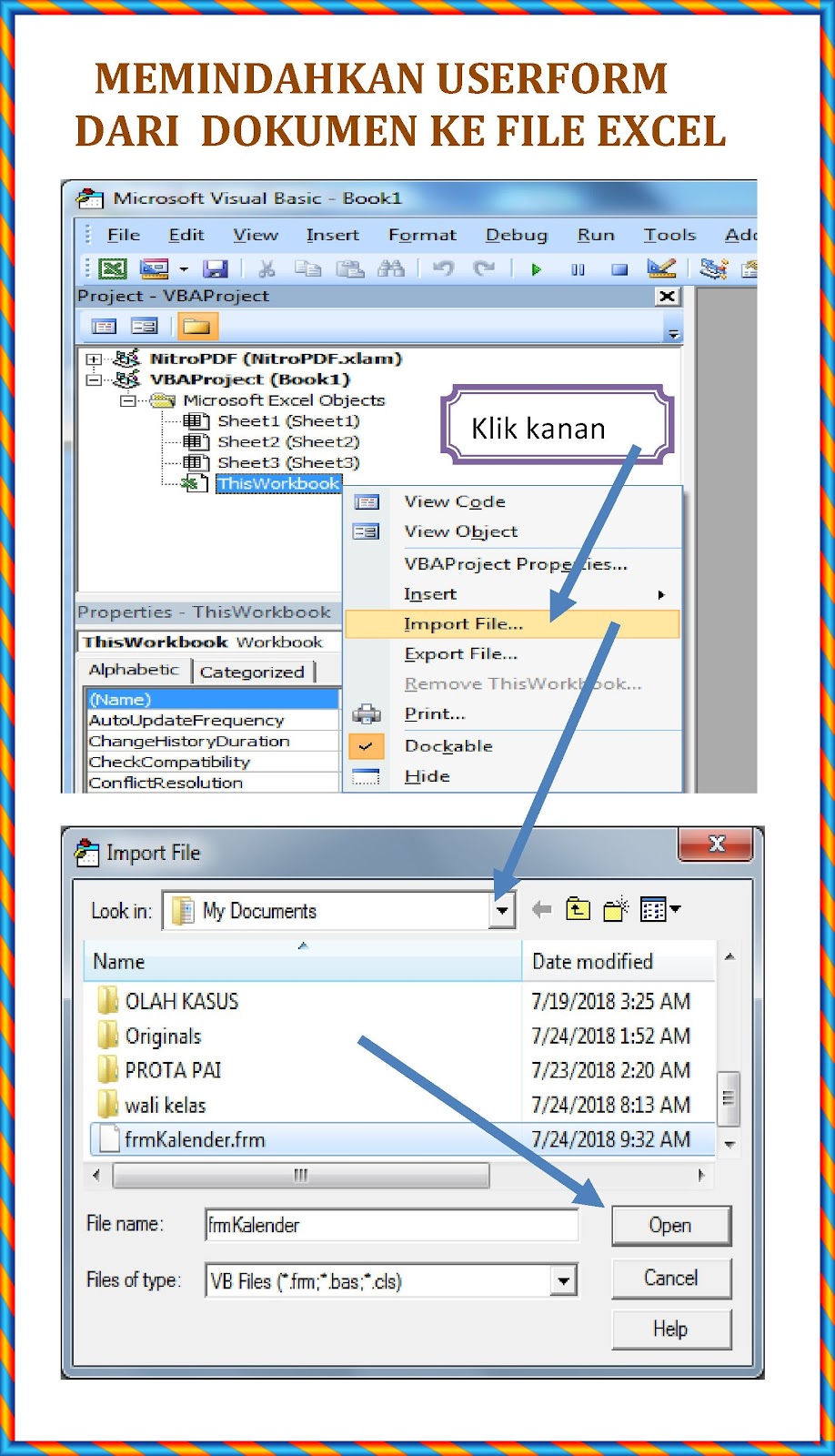The width and height of the screenshot is (835, 1456).
Task: Click the Up One Level folder icon
Action: (578, 909)
